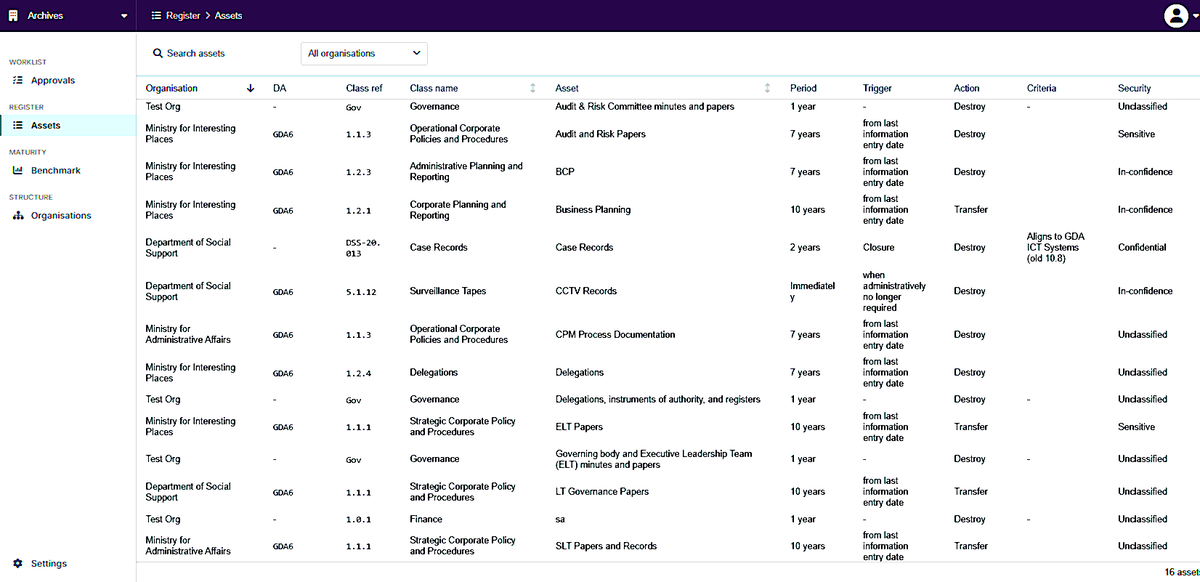The image size is (1200, 582).
Task: Click class ref 5.1.12
Action: [359, 291]
